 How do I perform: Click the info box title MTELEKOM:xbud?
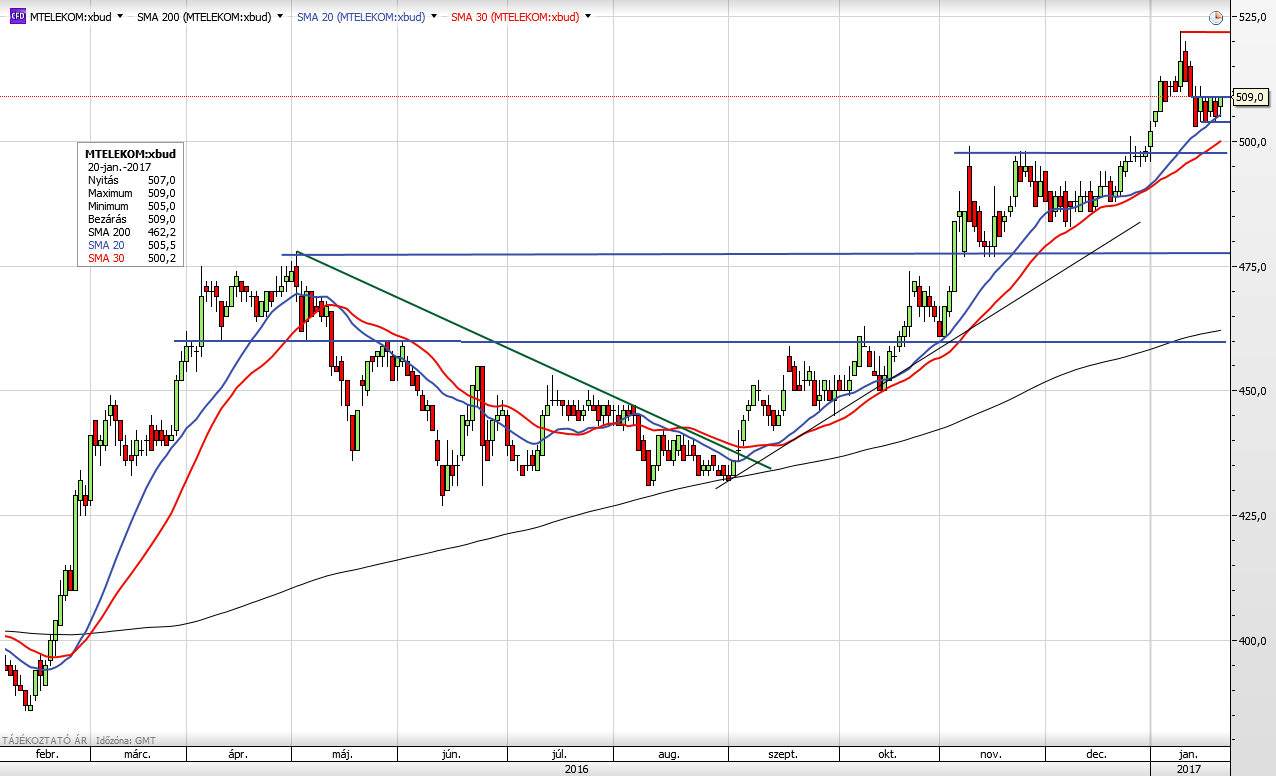tap(130, 154)
